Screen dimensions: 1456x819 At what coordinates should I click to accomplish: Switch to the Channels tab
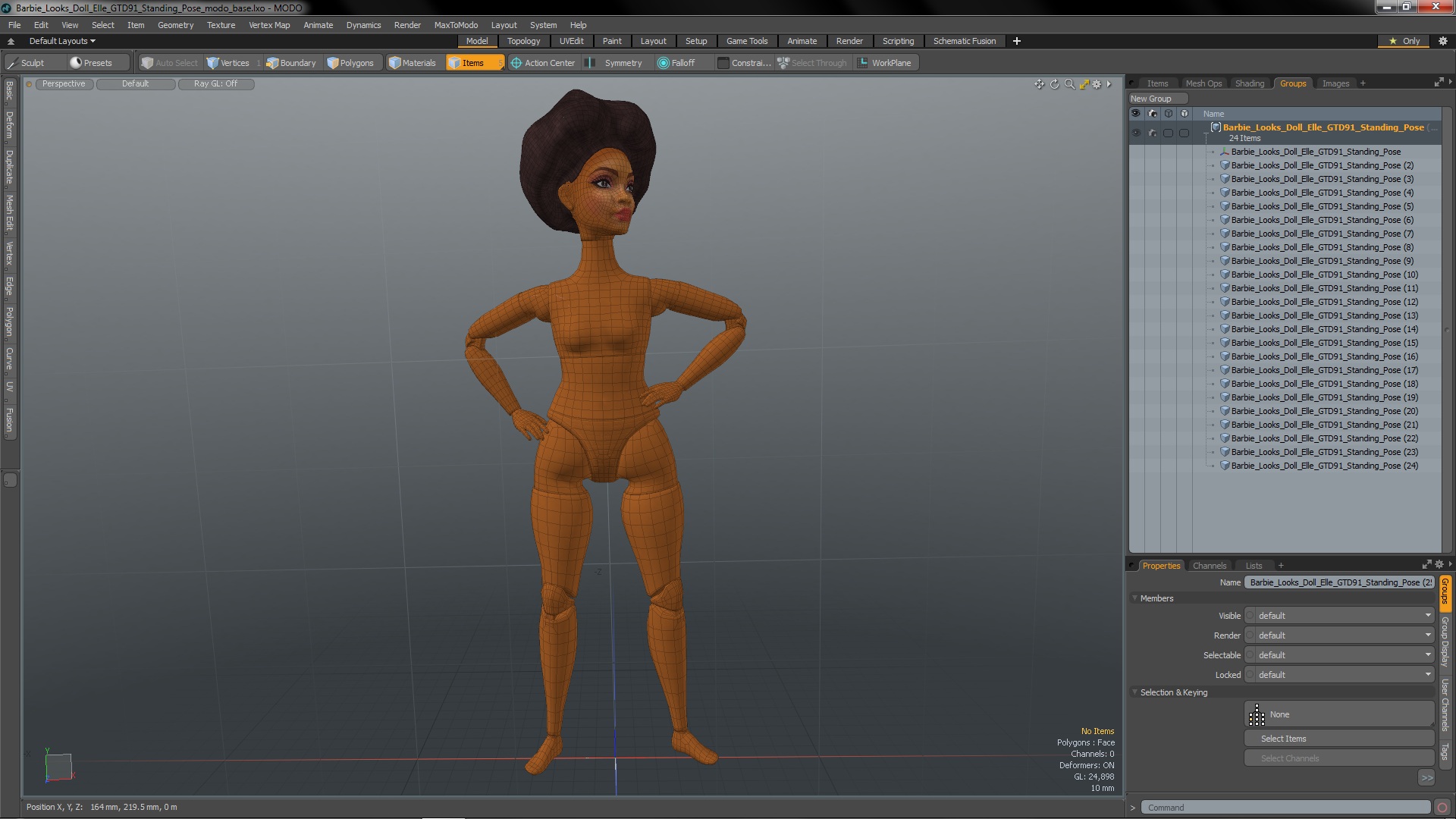click(x=1209, y=566)
